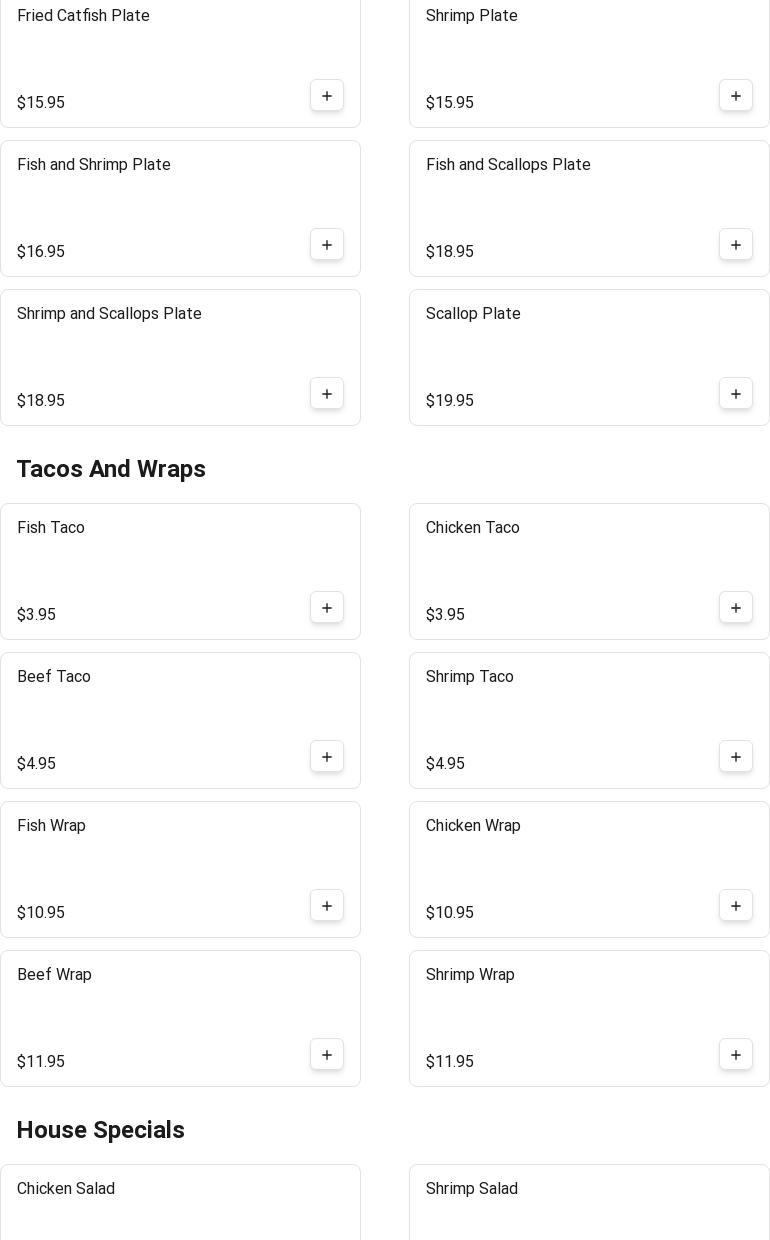Add Fish Wrap using plus icon
This screenshot has width=770, height=1240.
click(x=327, y=906)
